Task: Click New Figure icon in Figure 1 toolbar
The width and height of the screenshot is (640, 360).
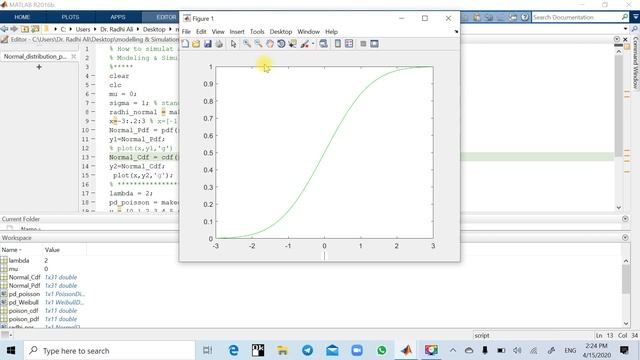Action: click(x=185, y=44)
